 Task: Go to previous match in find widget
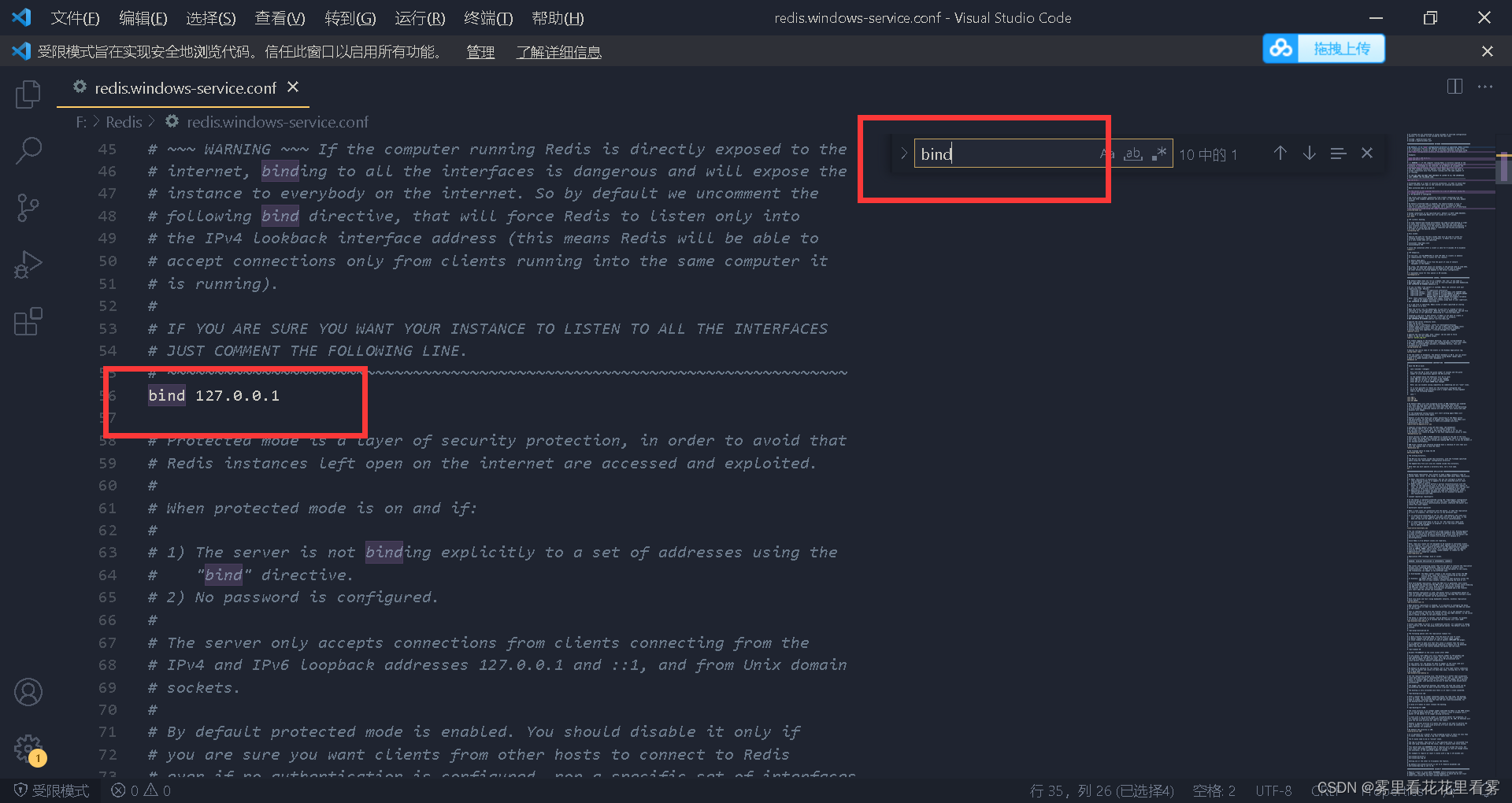1280,153
